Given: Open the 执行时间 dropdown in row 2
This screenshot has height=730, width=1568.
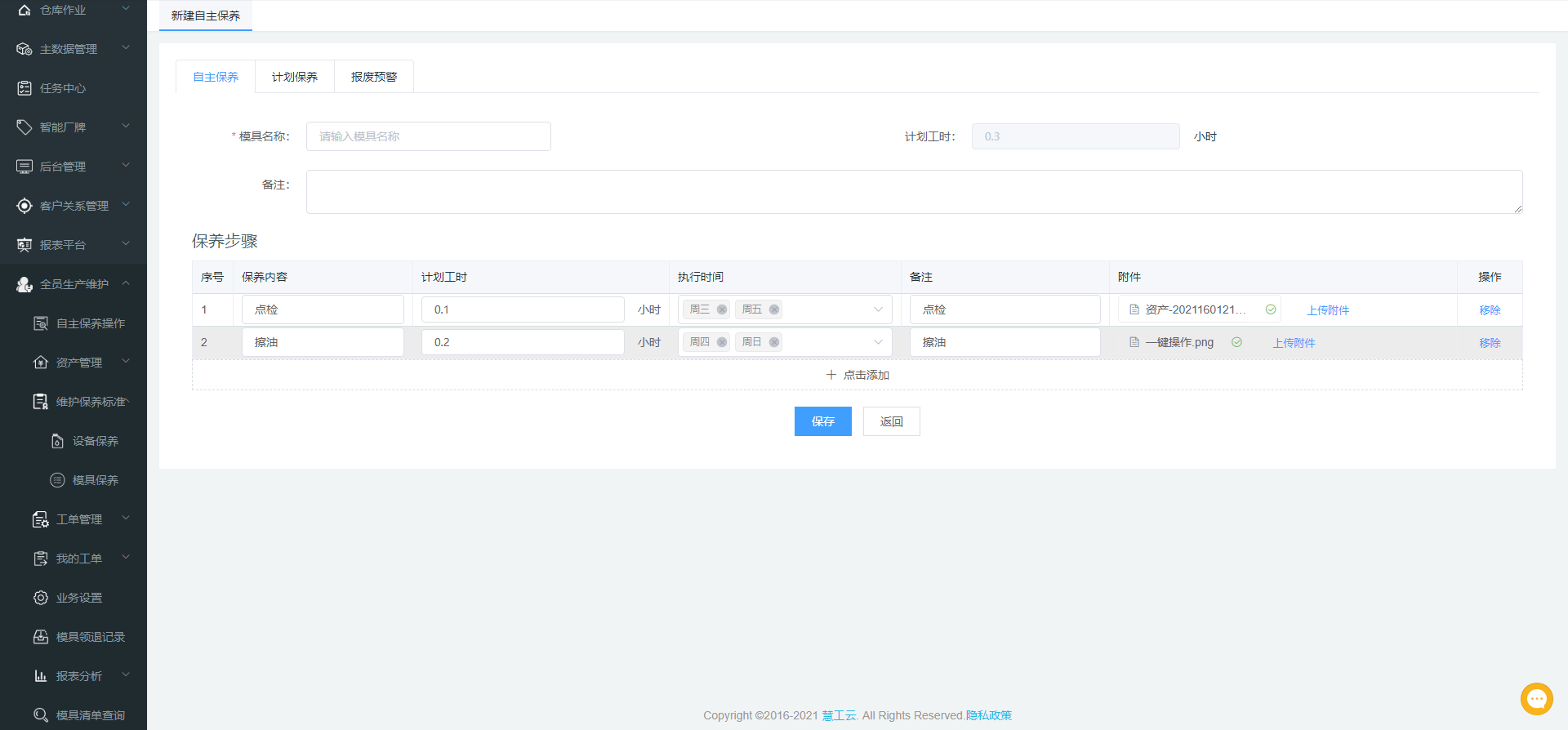Looking at the screenshot, I should [878, 342].
